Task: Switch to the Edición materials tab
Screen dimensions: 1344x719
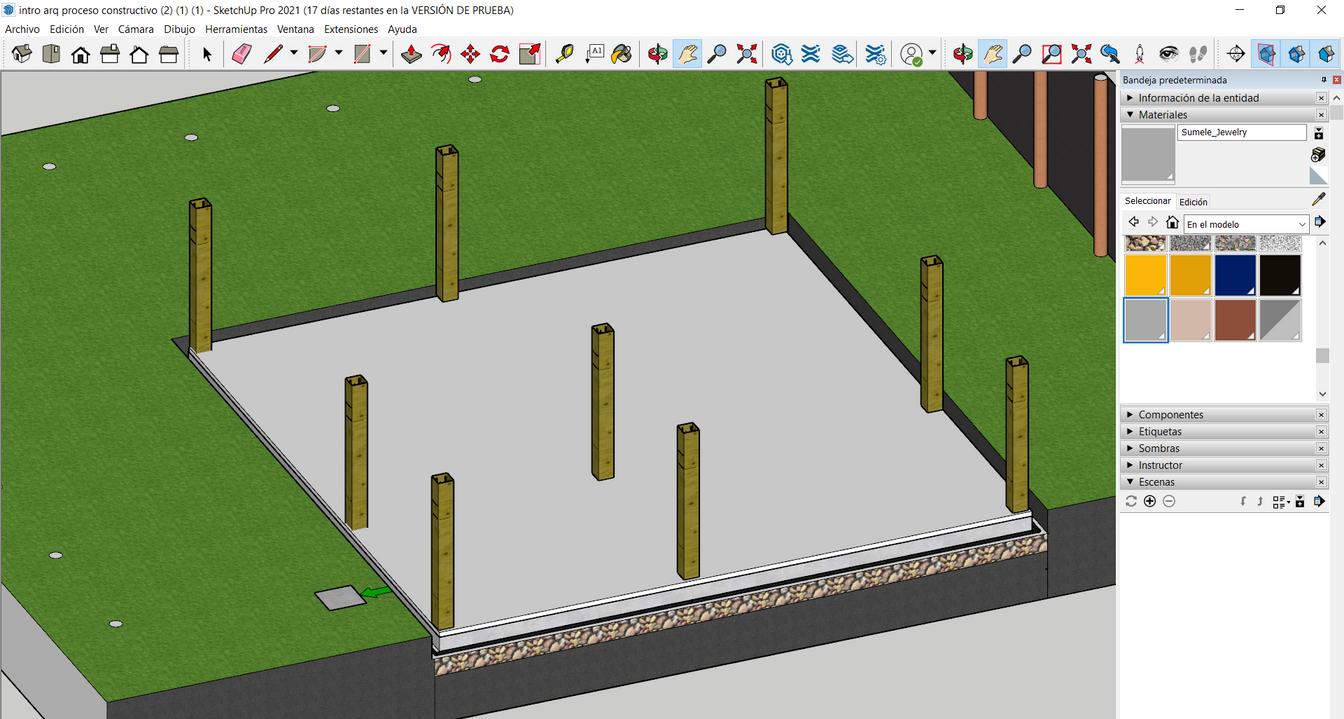Action: pos(1193,202)
